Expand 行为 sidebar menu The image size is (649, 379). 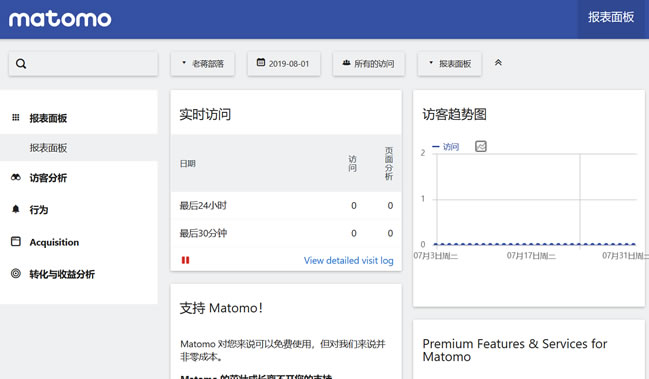[39, 210]
